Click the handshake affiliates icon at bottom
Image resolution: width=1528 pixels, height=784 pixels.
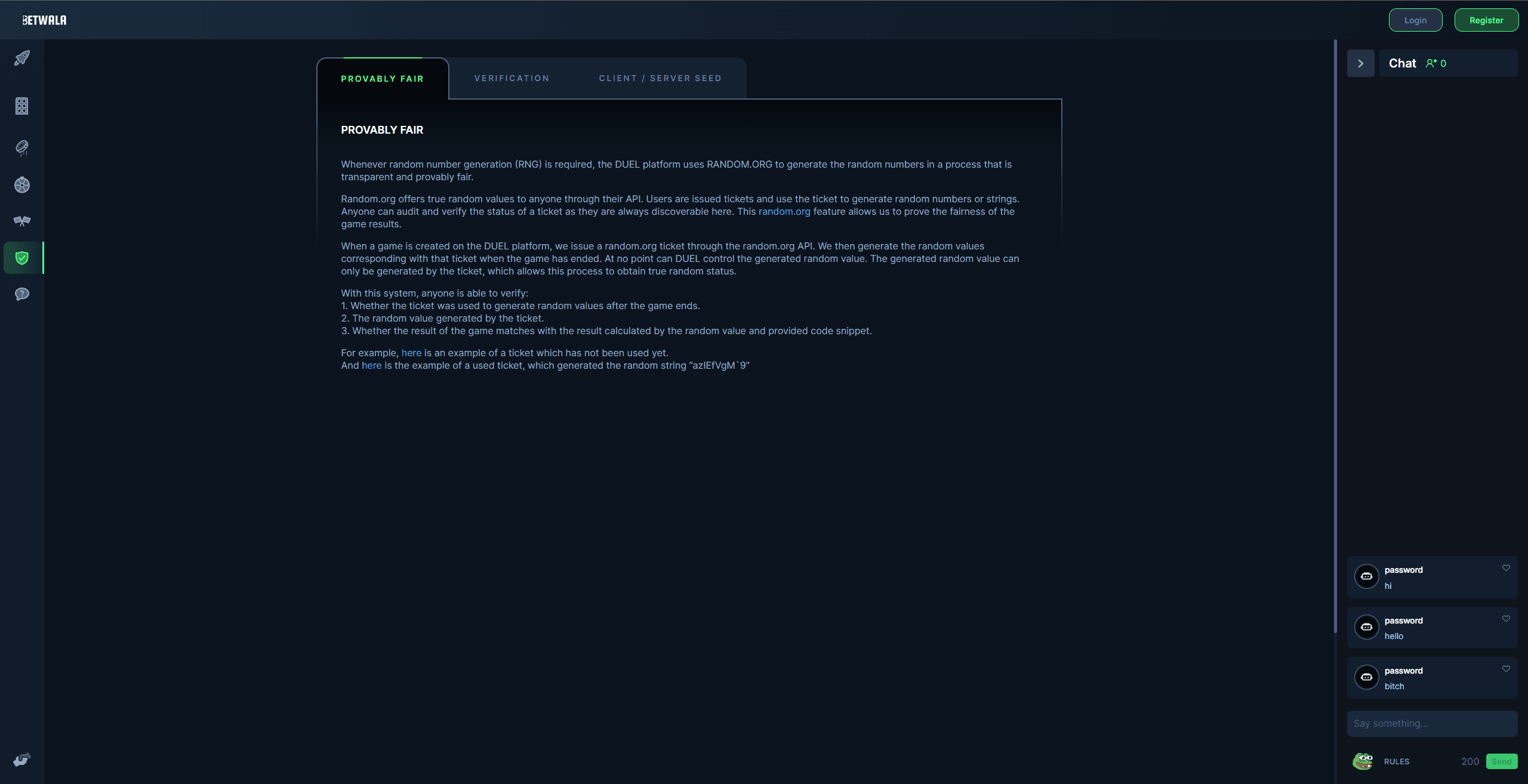pos(22,760)
